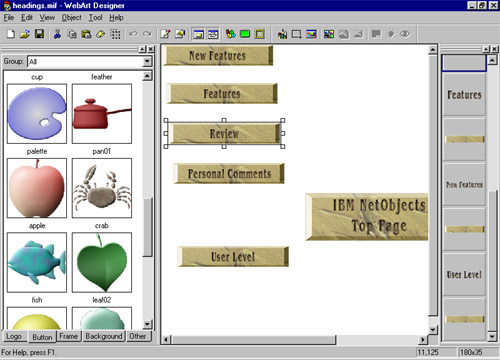This screenshot has height=360, width=500.
Task: Save the file with floppy disk icon
Action: pos(39,34)
